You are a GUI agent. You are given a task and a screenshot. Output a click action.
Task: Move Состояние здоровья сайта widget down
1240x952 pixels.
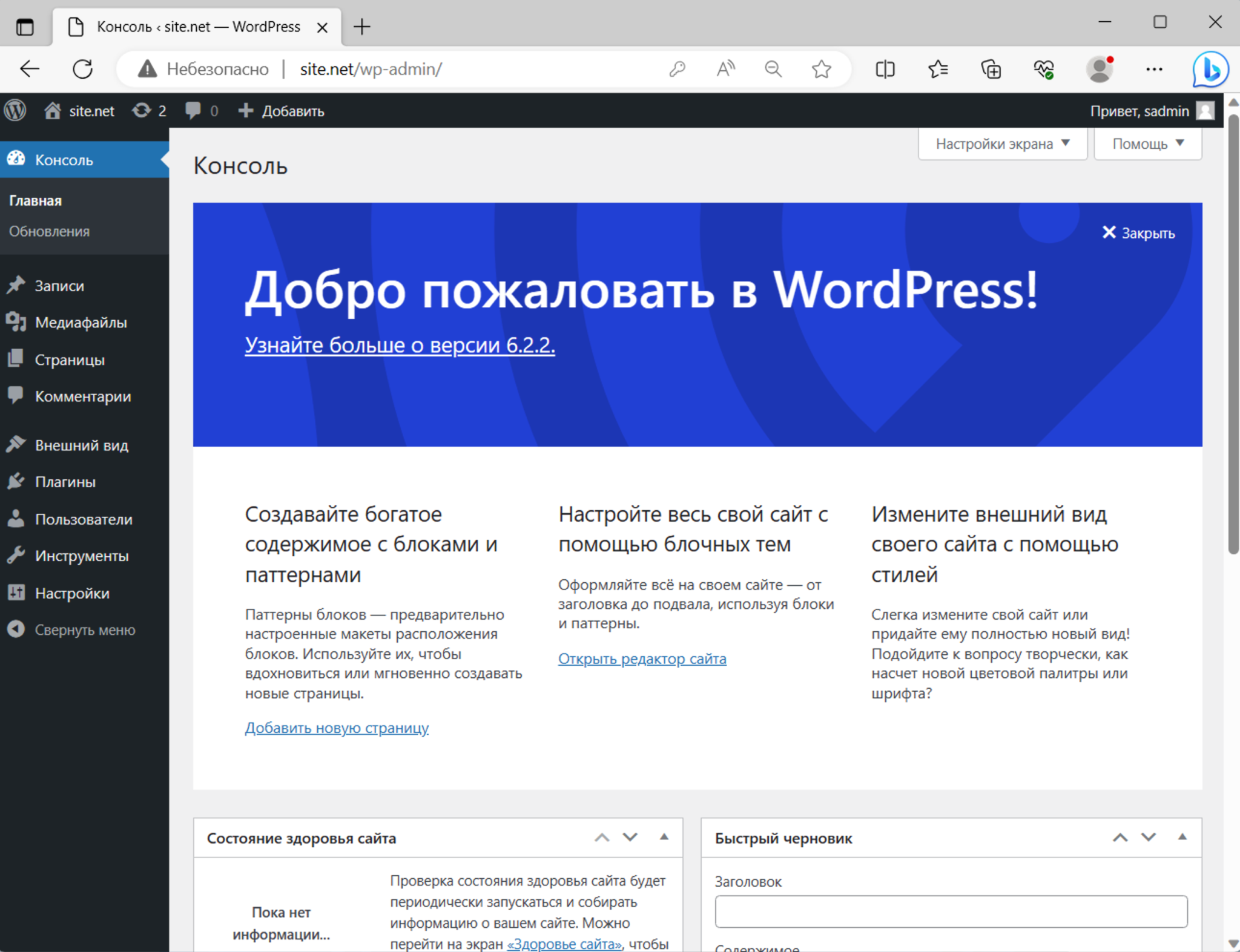[630, 838]
